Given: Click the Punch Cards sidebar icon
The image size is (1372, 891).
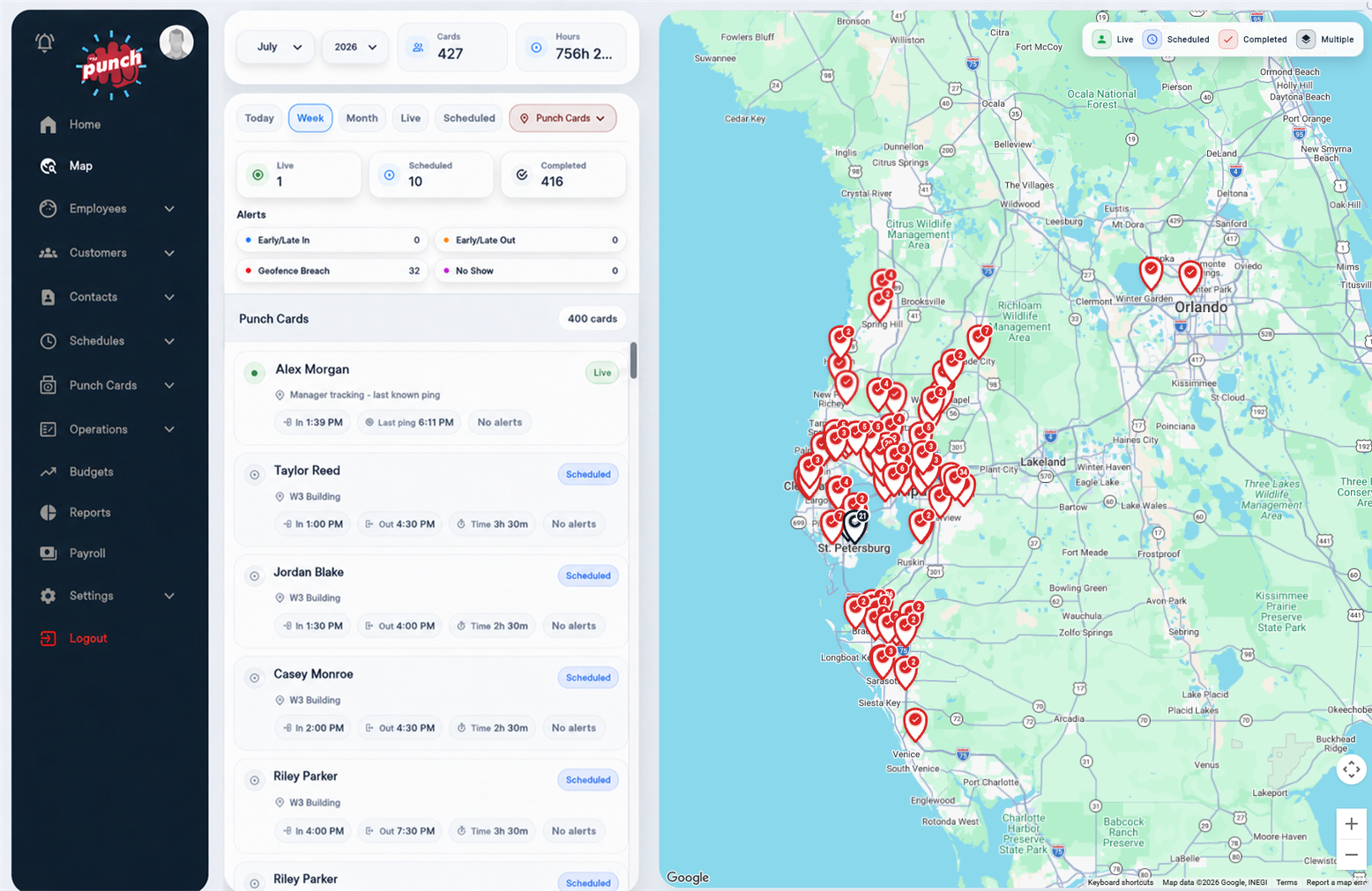Looking at the screenshot, I should coord(48,385).
